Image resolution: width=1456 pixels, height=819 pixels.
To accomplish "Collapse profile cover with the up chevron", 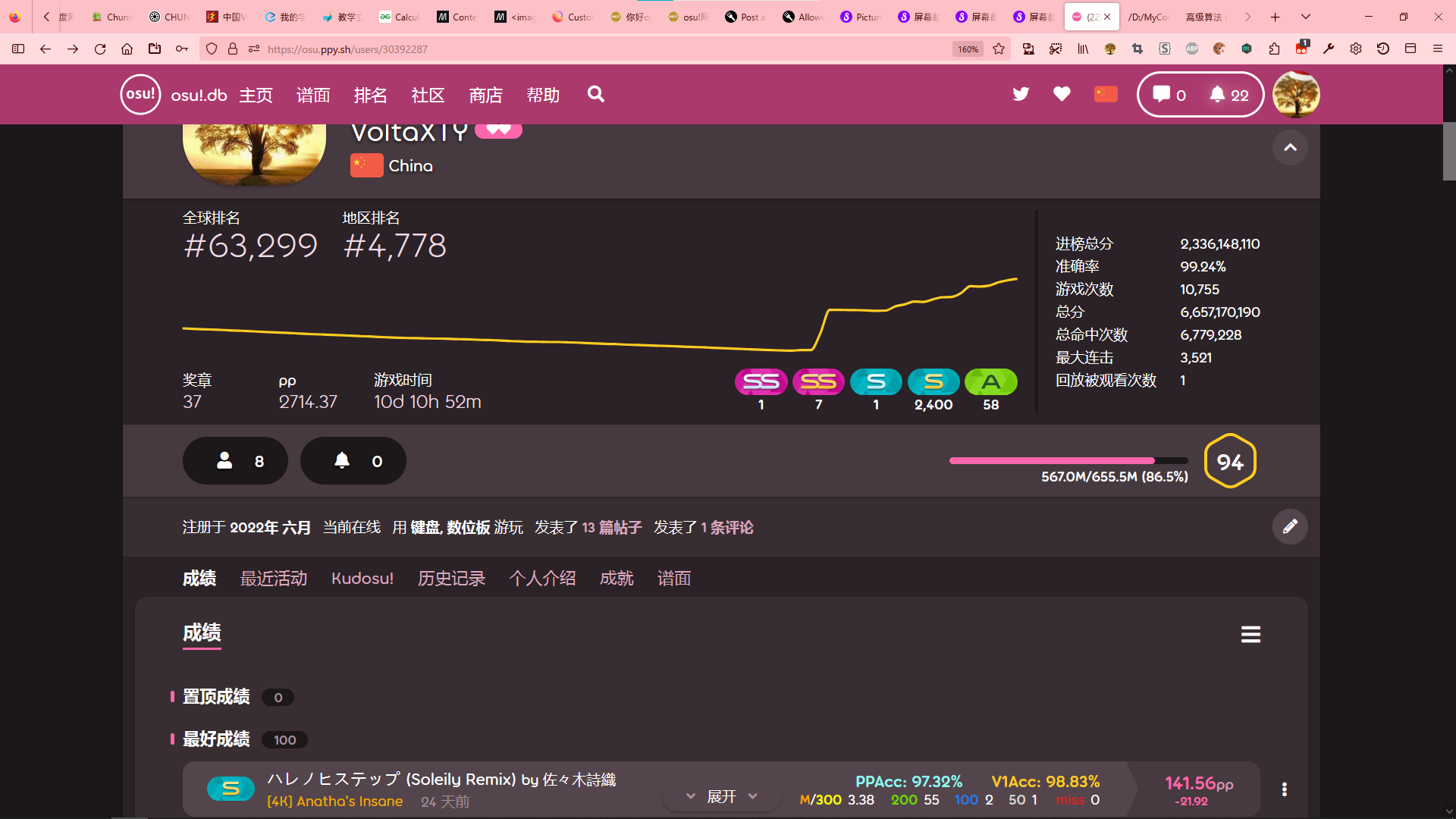I will coord(1290,147).
